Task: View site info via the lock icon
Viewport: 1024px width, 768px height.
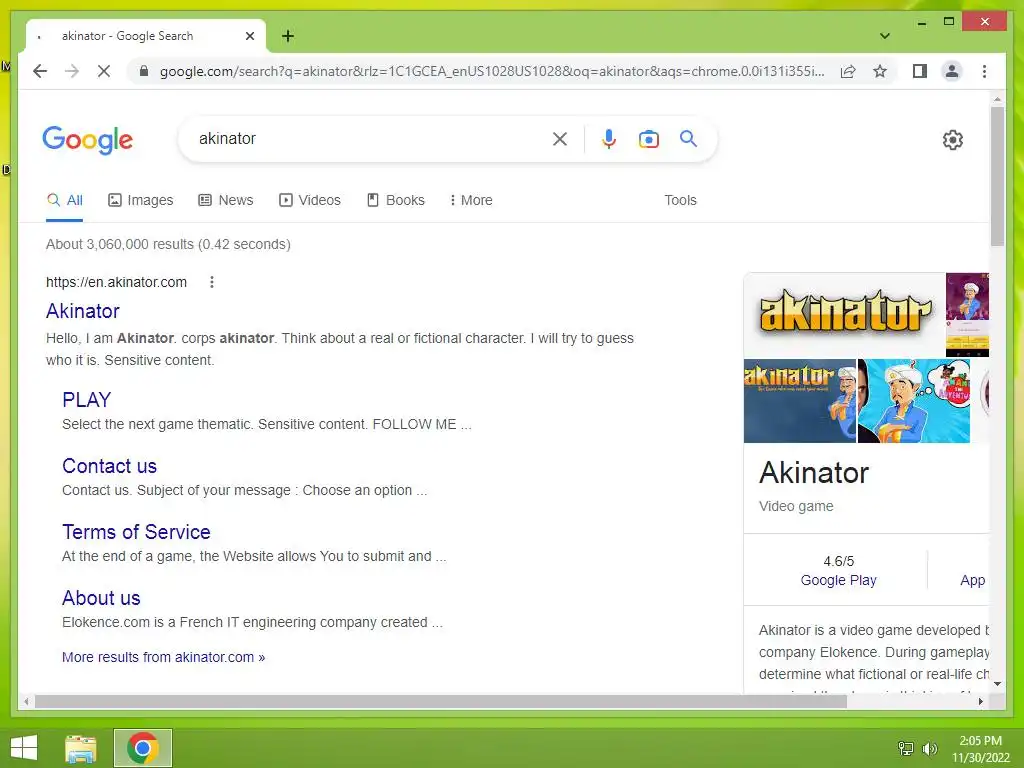Action: pyautogui.click(x=144, y=71)
